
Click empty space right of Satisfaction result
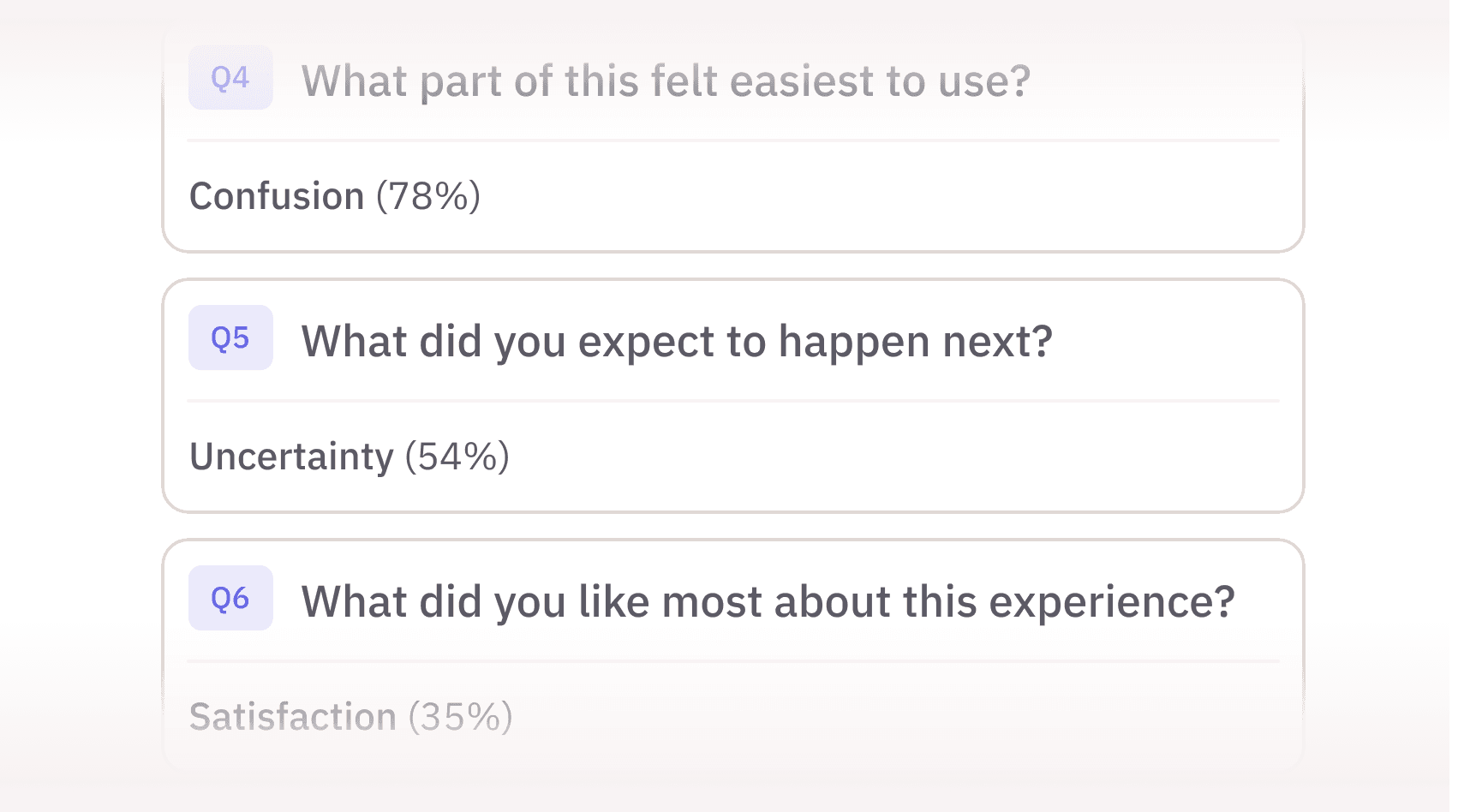pyautogui.click(x=898, y=716)
